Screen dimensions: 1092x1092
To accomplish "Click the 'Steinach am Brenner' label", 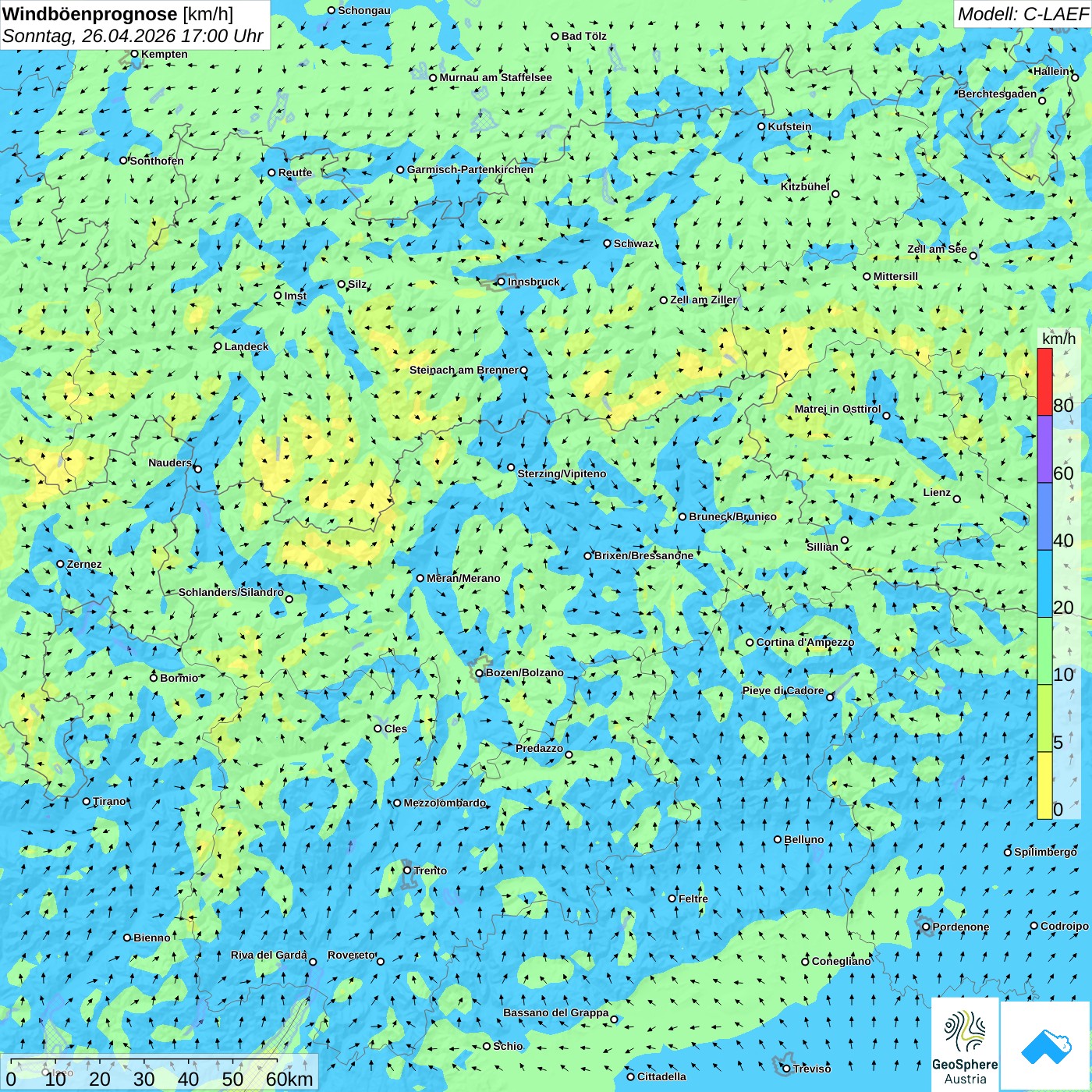I will pos(464,370).
